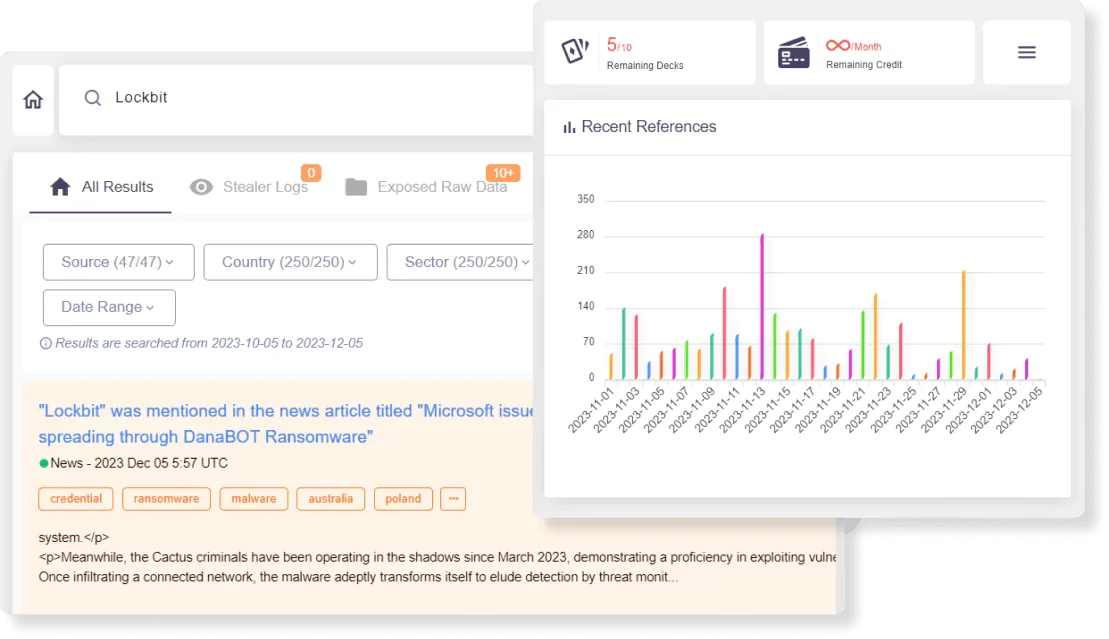Expand the Sector (250/250) dropdown

[460, 263]
